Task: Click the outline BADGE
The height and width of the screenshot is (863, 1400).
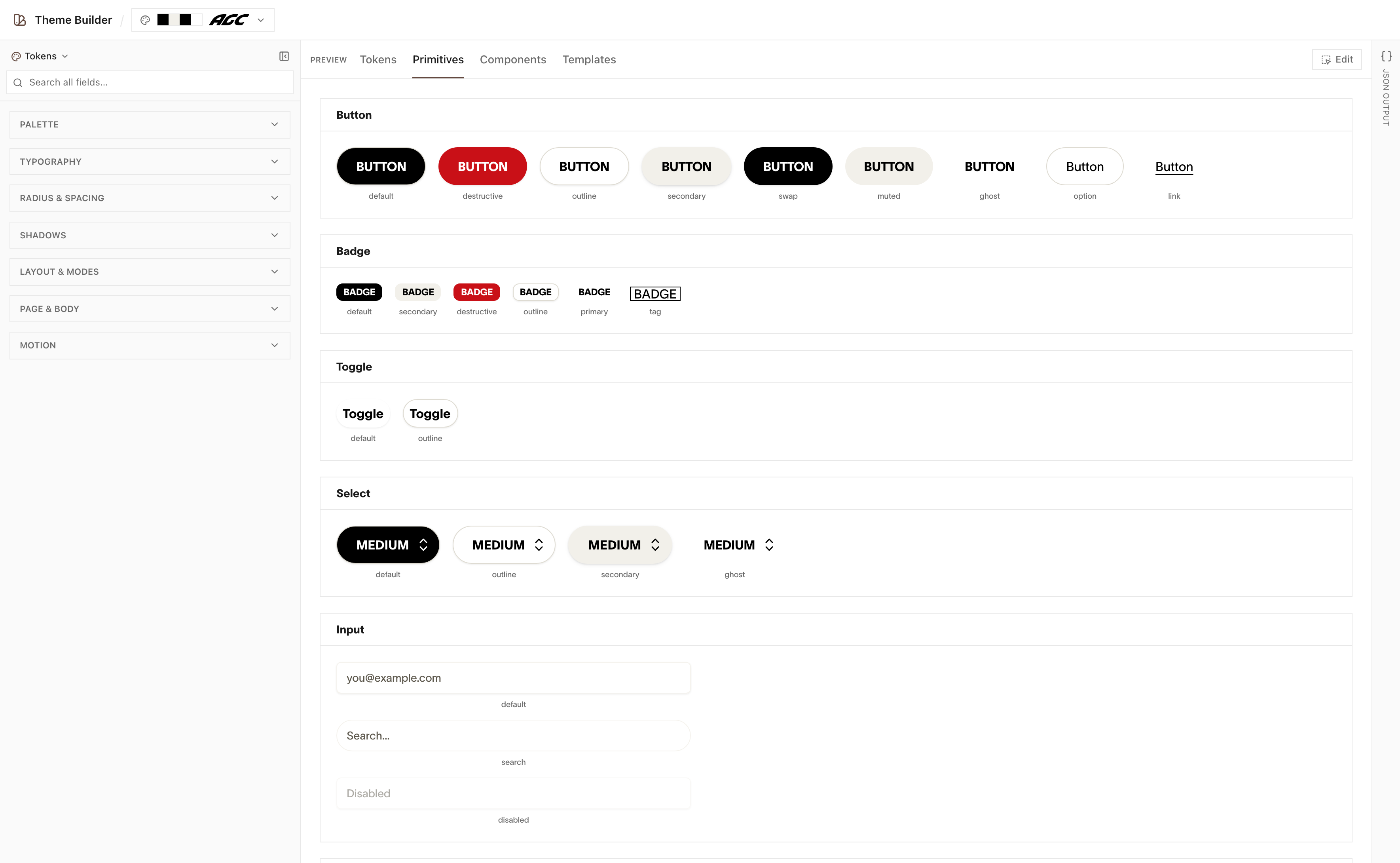Action: tap(536, 292)
